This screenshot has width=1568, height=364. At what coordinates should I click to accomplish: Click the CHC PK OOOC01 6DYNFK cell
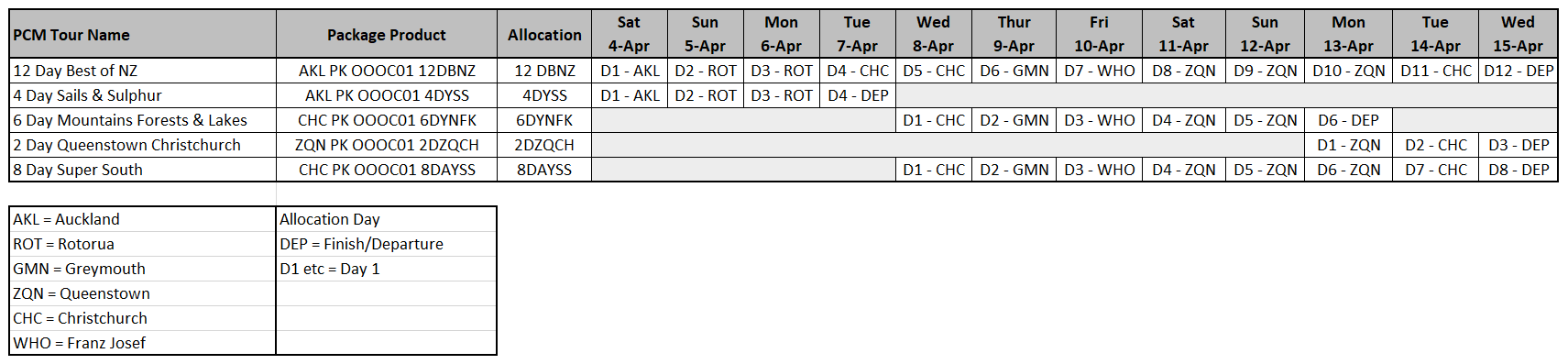pyautogui.click(x=387, y=120)
